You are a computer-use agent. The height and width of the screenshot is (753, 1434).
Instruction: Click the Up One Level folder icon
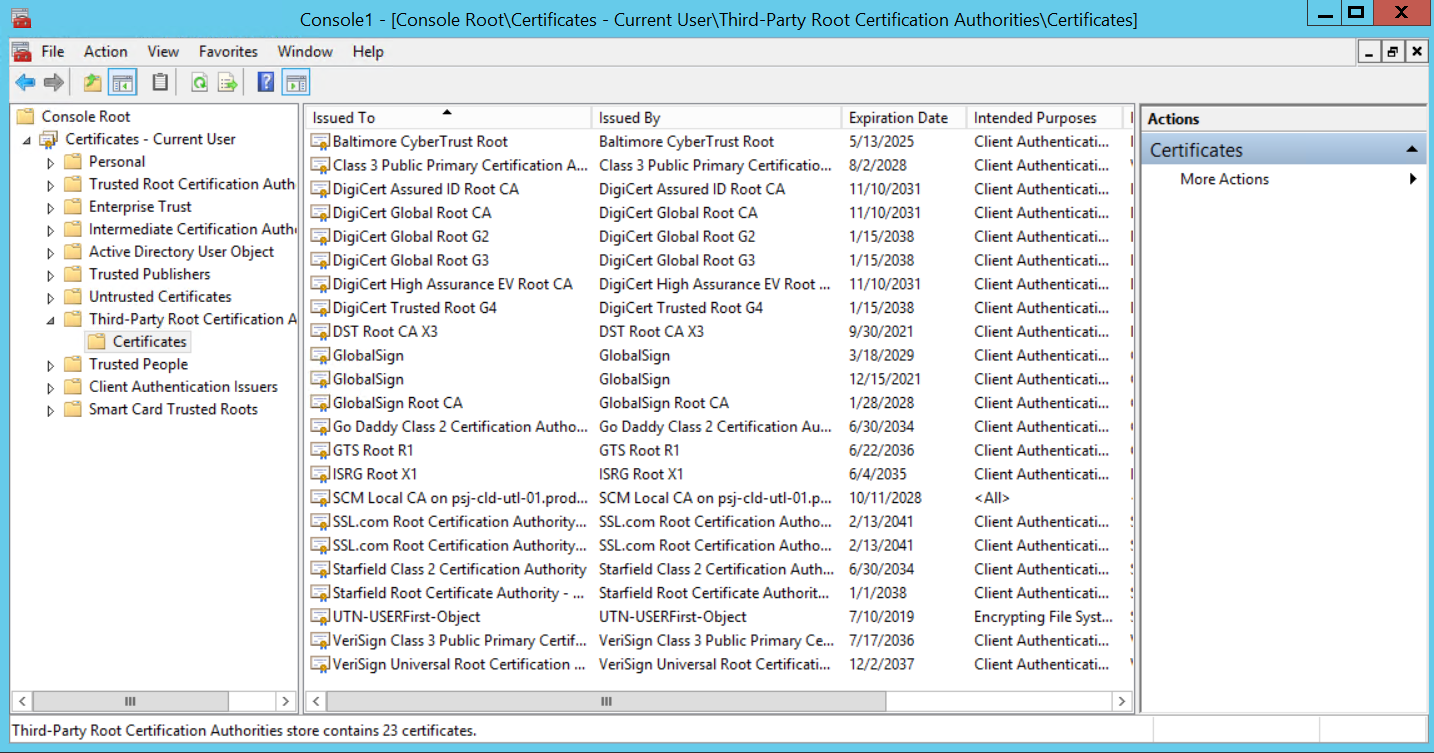(92, 83)
